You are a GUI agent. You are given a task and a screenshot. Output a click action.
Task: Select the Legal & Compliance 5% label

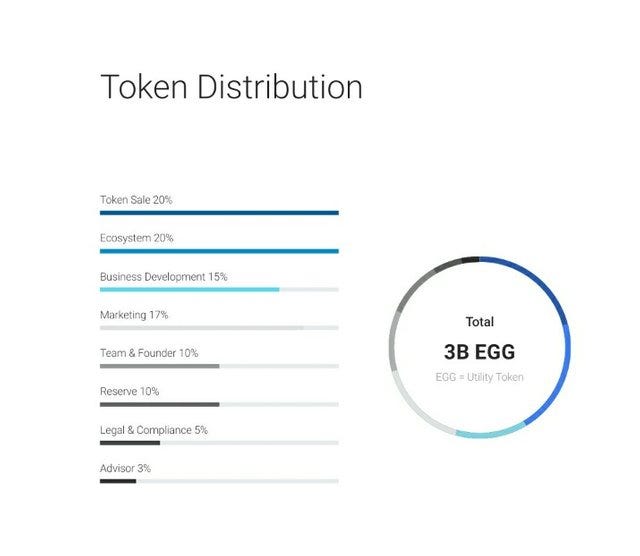coord(154,430)
